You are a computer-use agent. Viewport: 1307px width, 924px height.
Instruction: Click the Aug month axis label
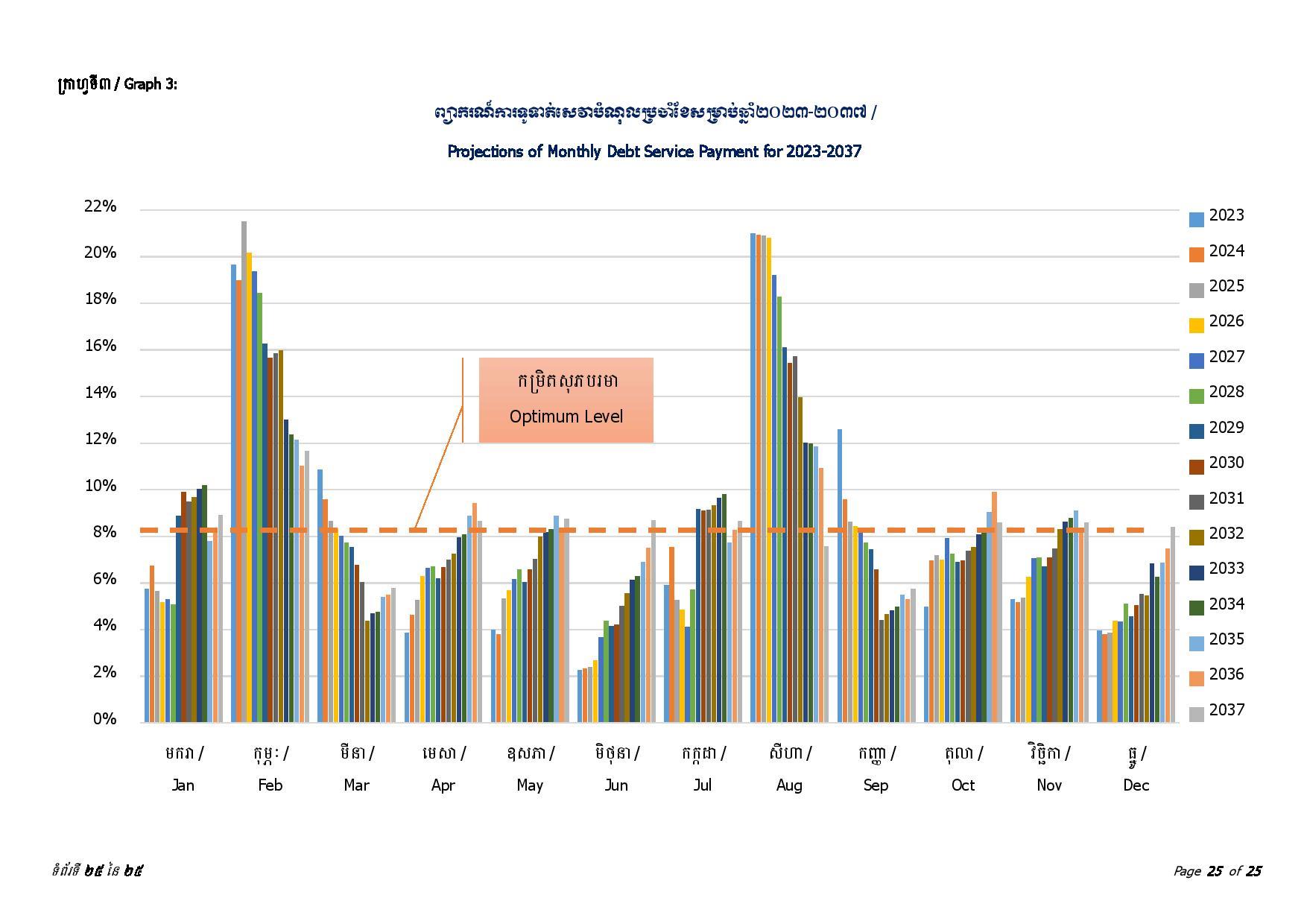pos(789,785)
